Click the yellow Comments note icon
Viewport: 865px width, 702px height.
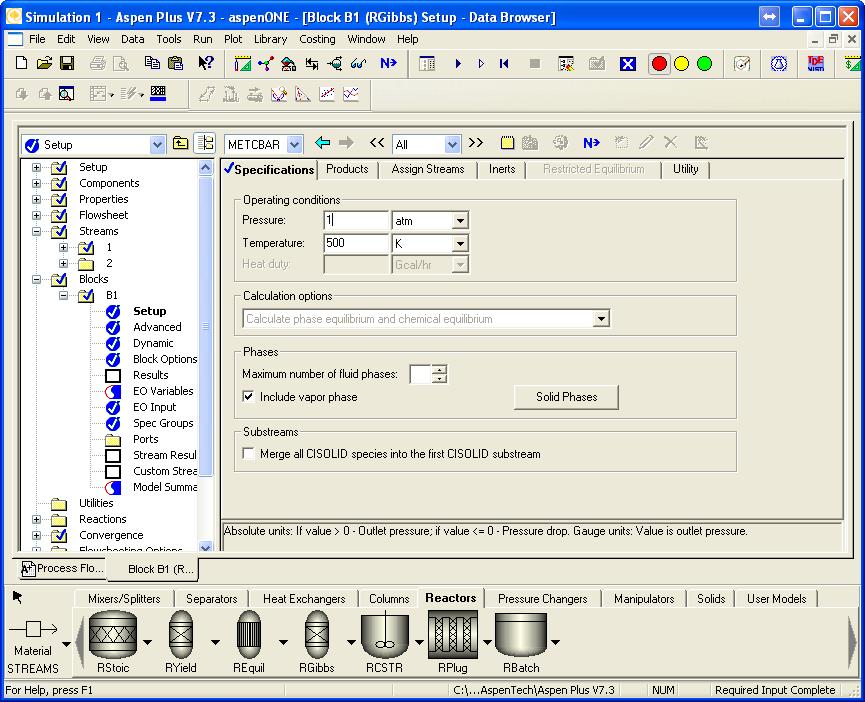507,143
